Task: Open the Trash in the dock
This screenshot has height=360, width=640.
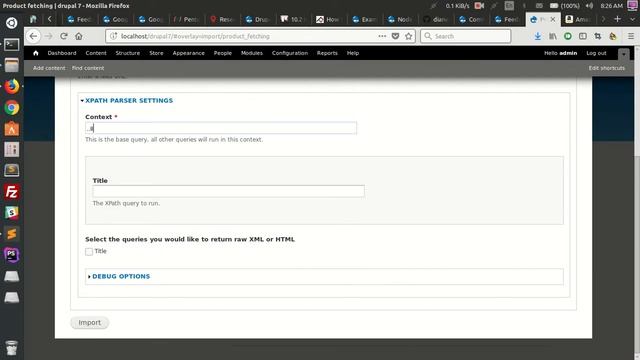Action: (x=11, y=347)
